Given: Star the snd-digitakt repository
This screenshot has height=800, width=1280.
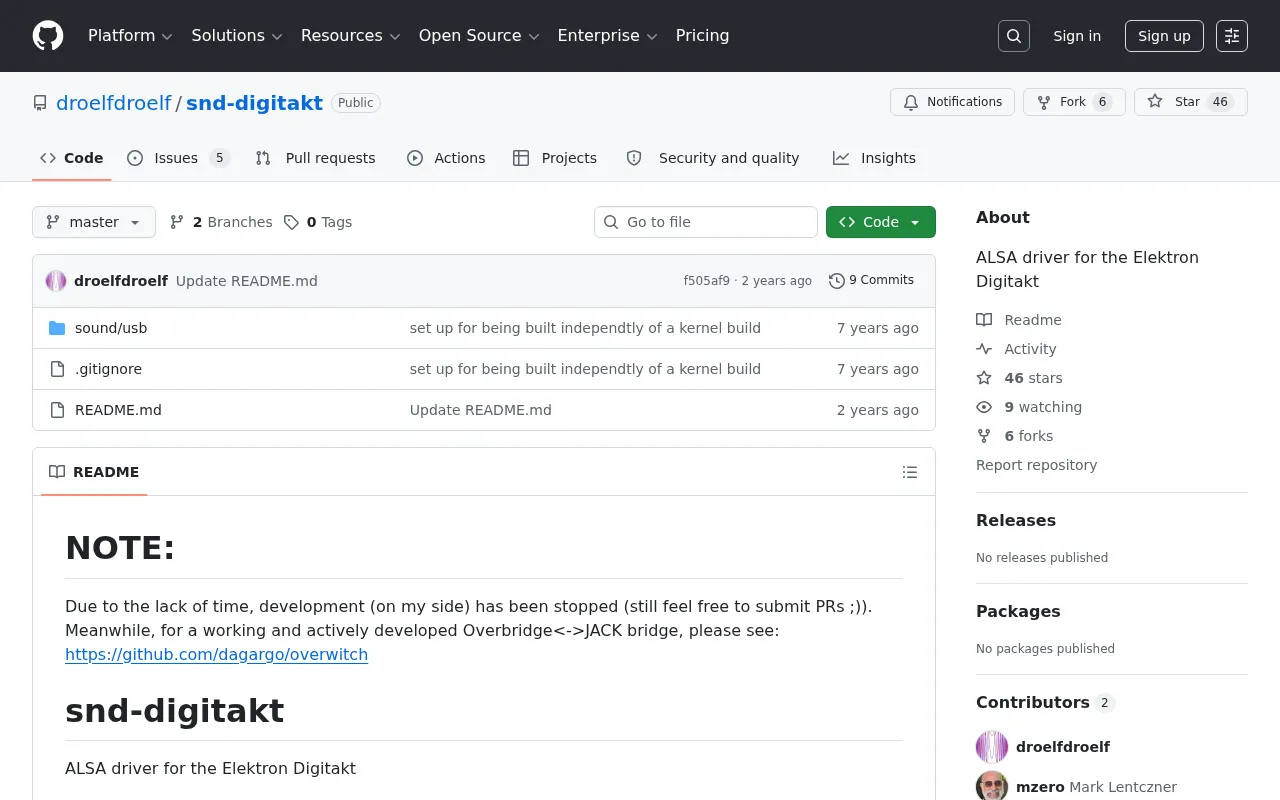Looking at the screenshot, I should (1191, 102).
